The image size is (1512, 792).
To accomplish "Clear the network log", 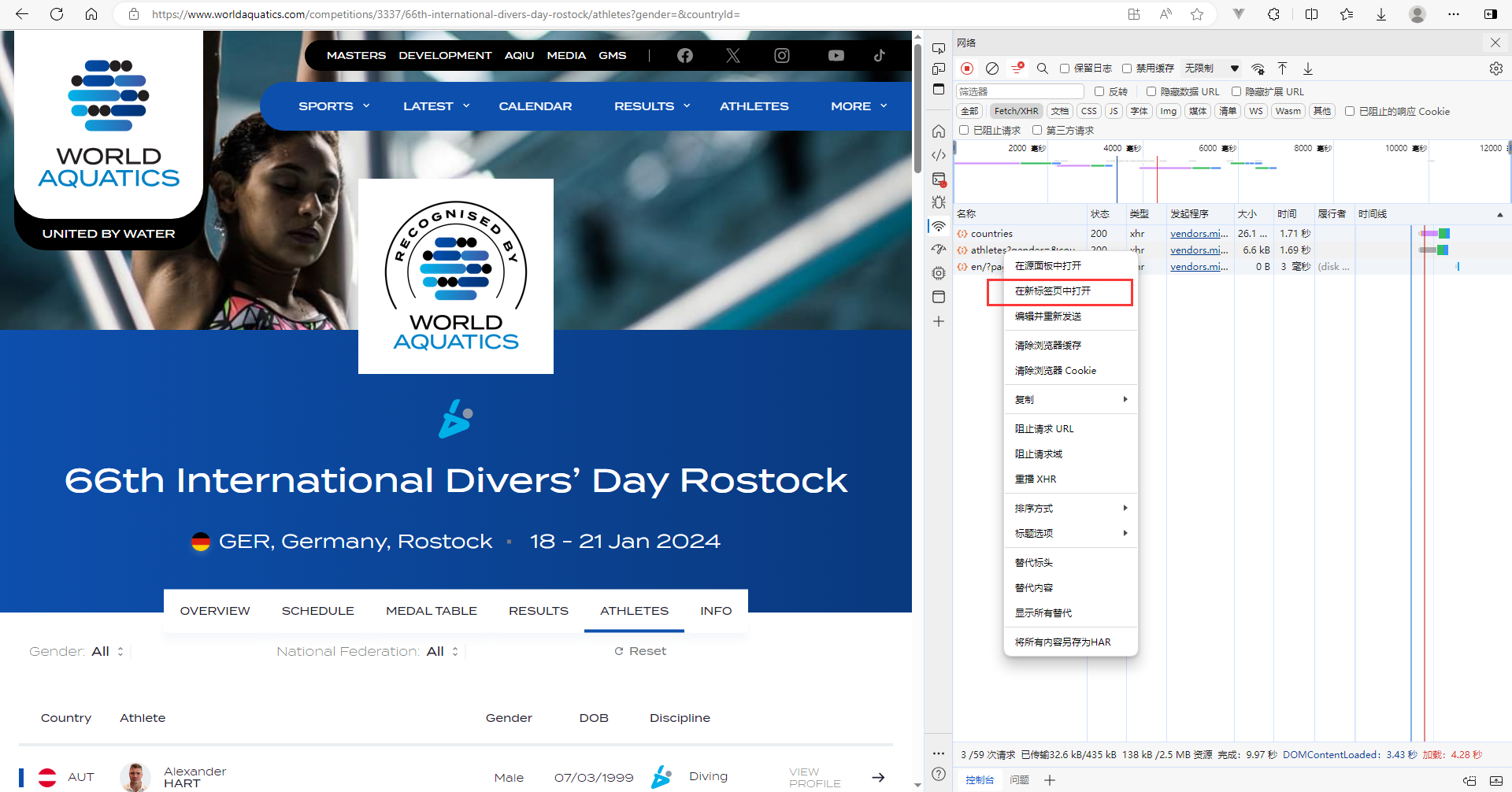I will click(992, 68).
